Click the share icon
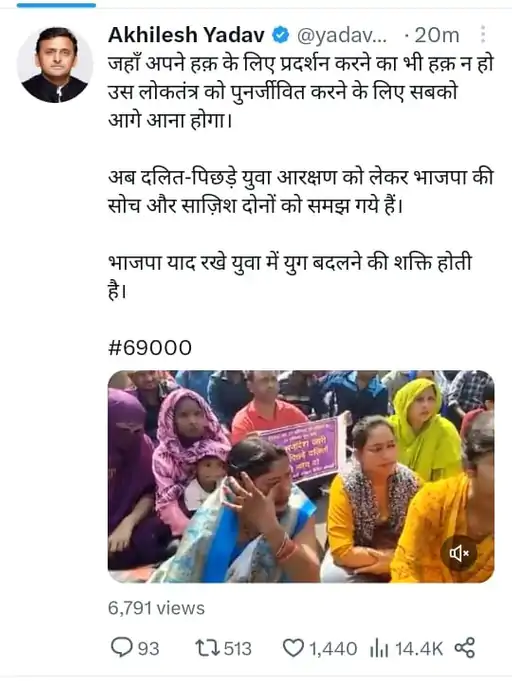Image resolution: width=512 pixels, height=683 pixels. coord(465,648)
